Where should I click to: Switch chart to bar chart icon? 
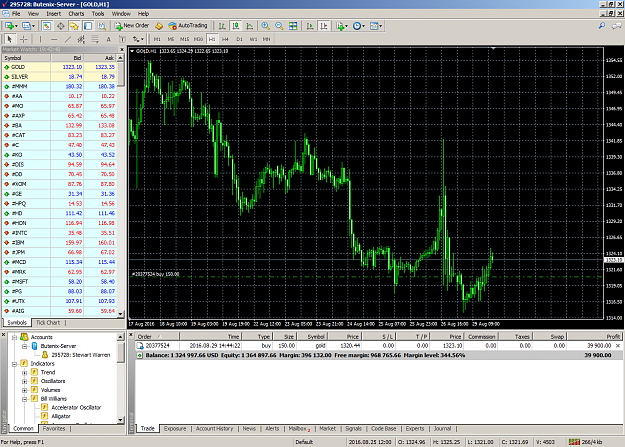[x=222, y=26]
